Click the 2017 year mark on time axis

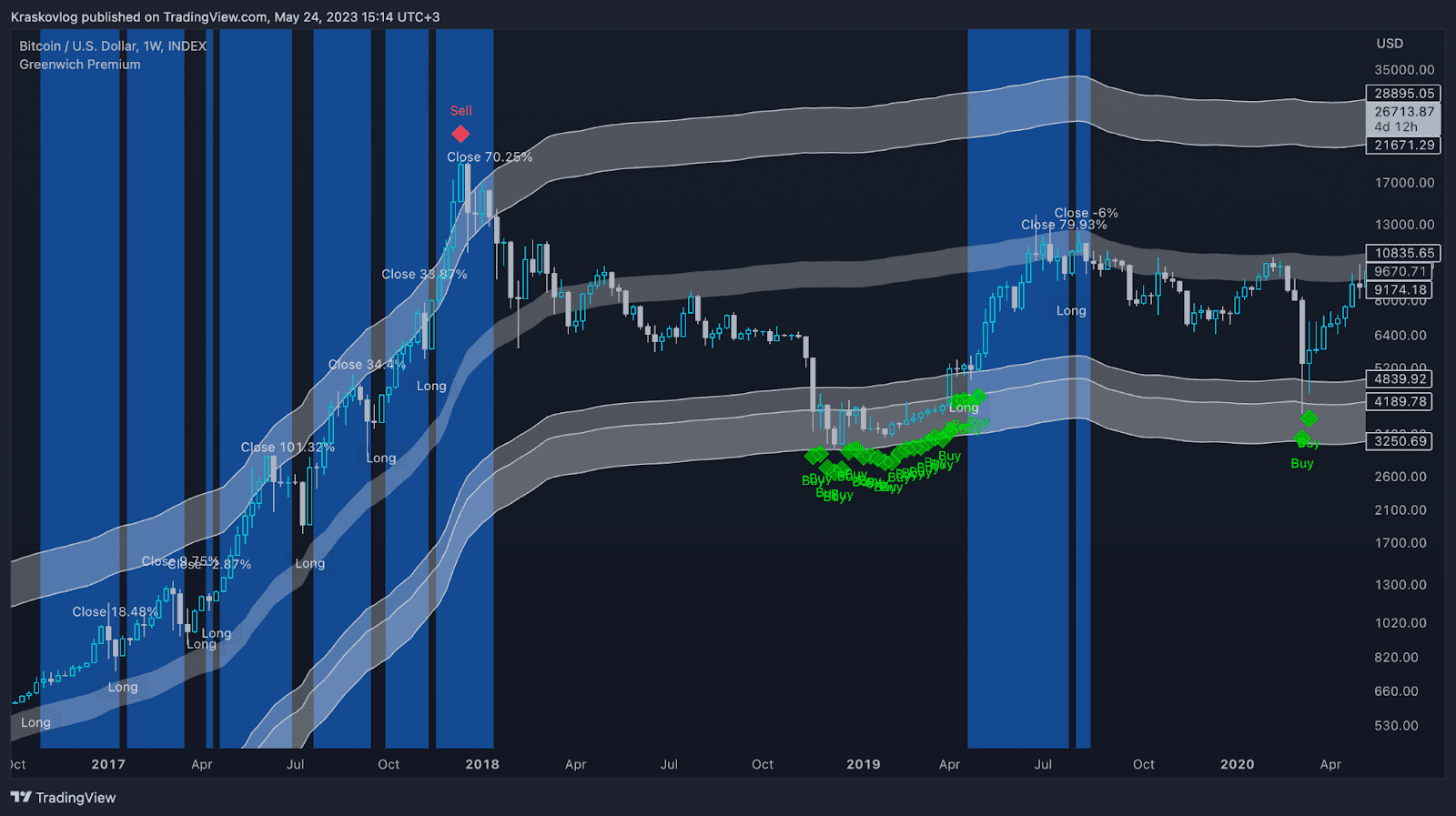[x=108, y=764]
